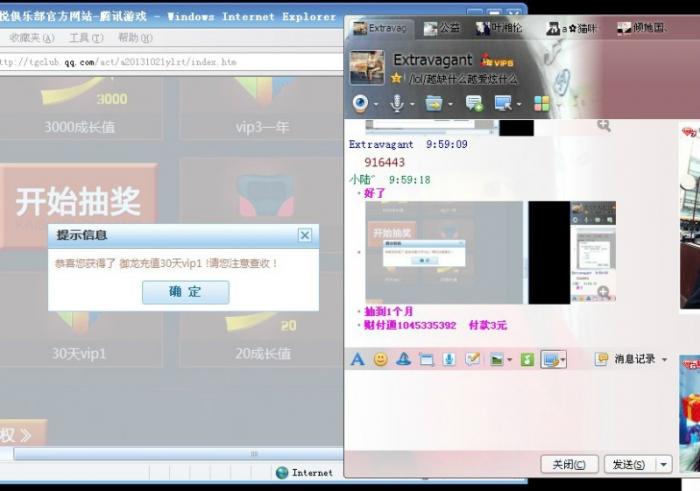Click the 关闭(C) button in chat window
Image resolution: width=700 pixels, height=491 pixels.
click(x=569, y=465)
